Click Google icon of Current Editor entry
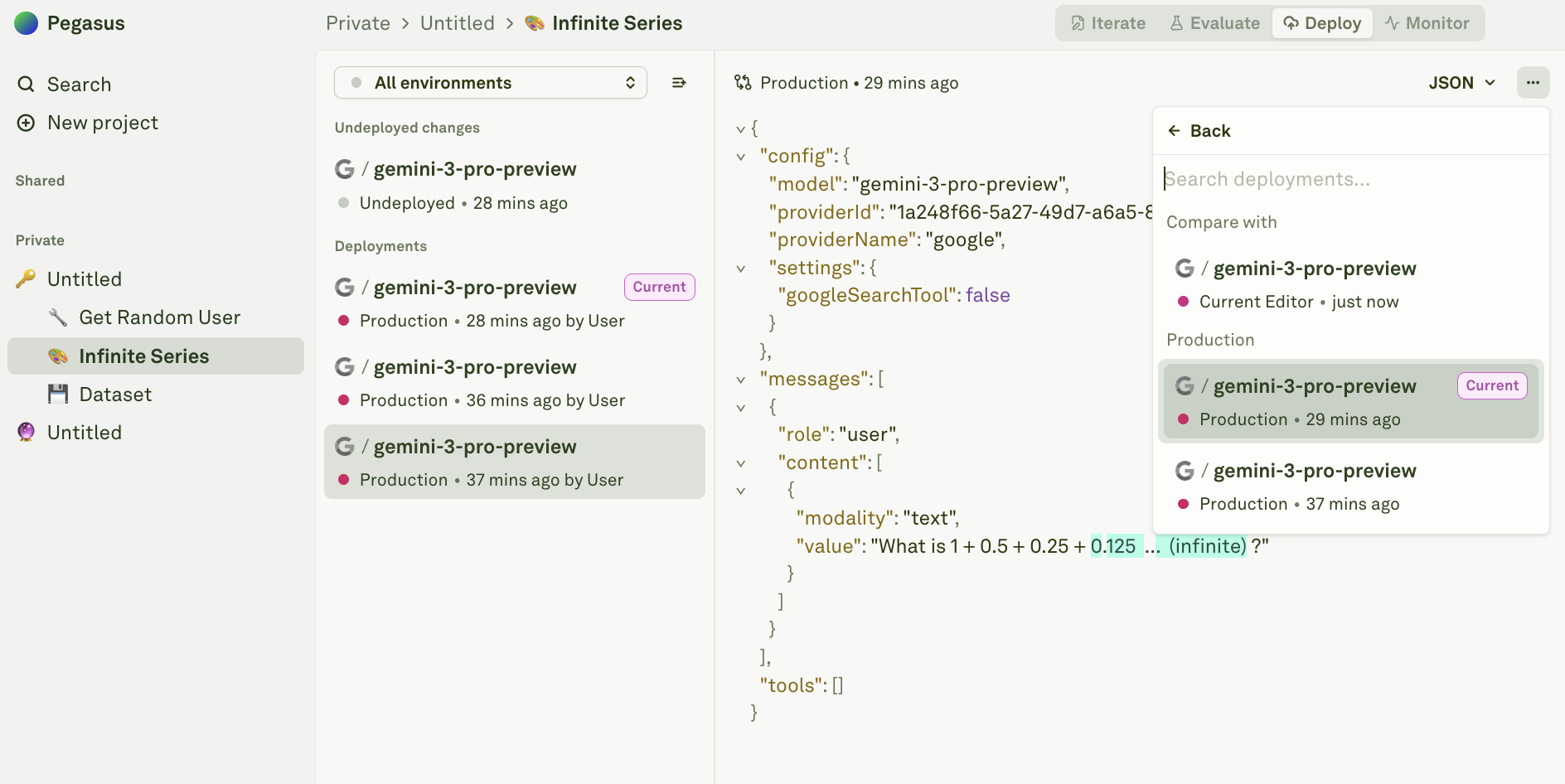This screenshot has height=784, width=1565. coord(1185,269)
